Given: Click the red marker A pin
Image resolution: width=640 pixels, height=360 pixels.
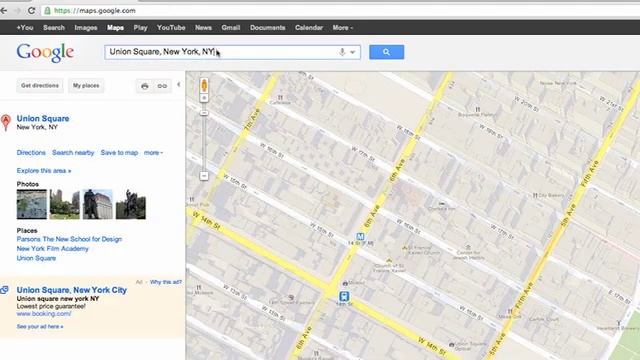Looking at the screenshot, I should tap(6, 122).
